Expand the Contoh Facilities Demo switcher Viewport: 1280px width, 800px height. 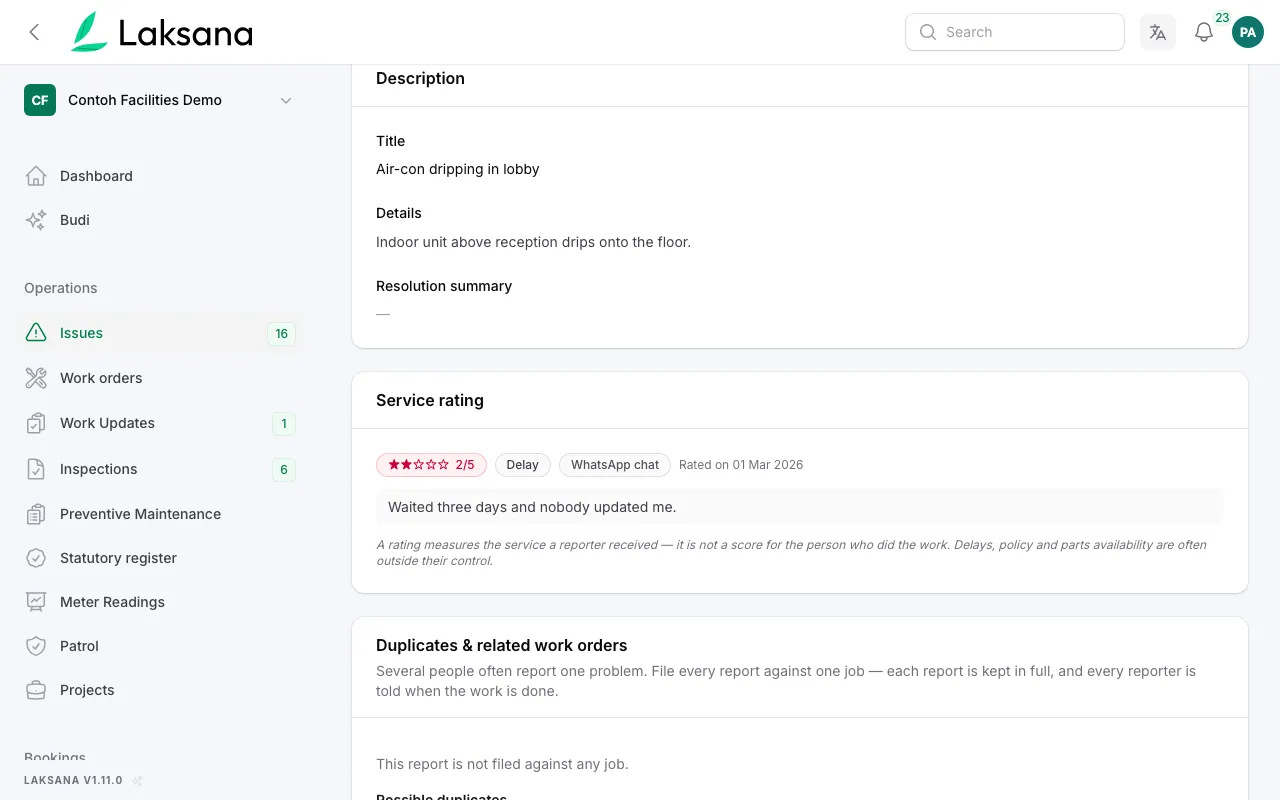click(160, 100)
